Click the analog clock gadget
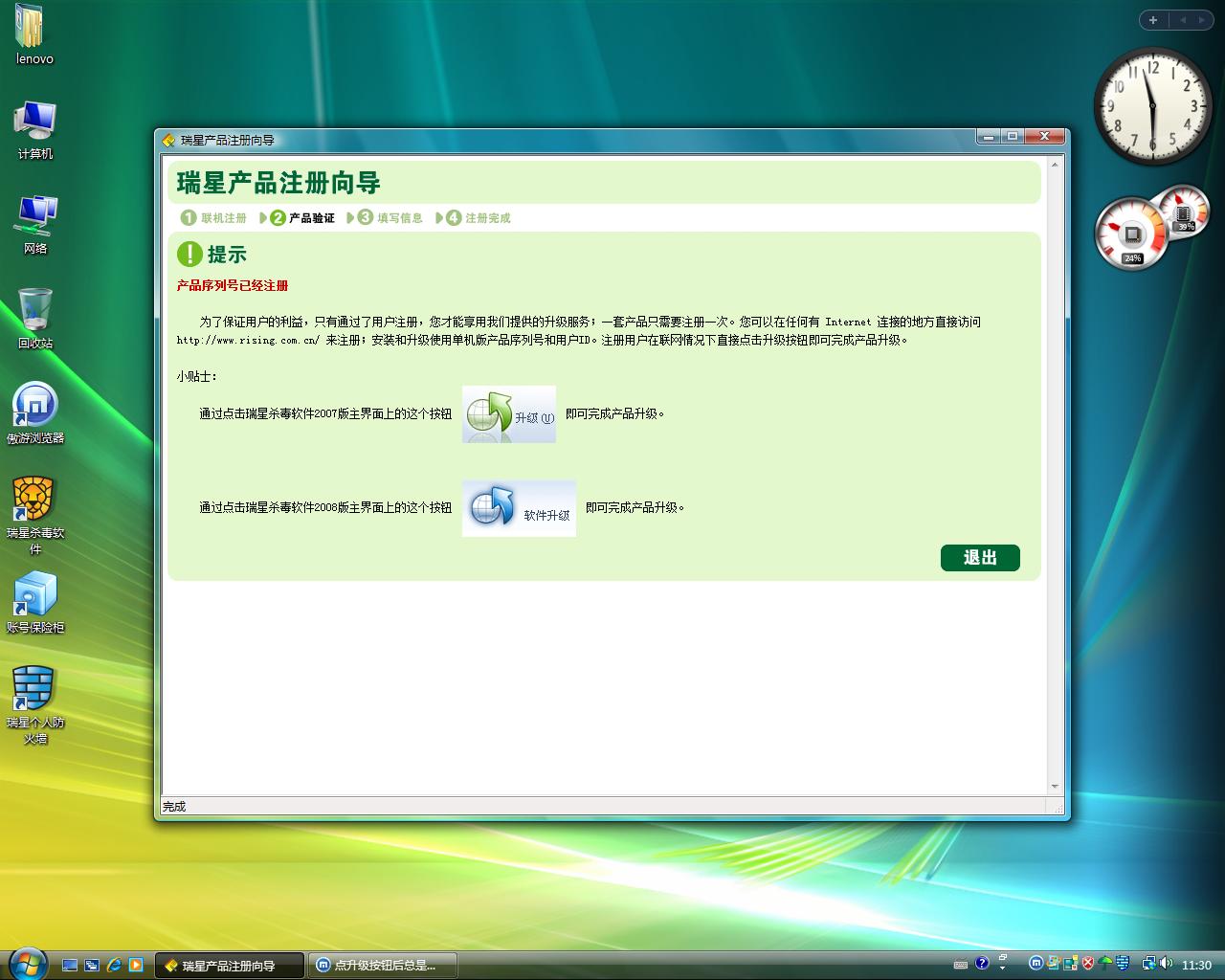This screenshot has width=1225, height=980. pyautogui.click(x=1152, y=105)
